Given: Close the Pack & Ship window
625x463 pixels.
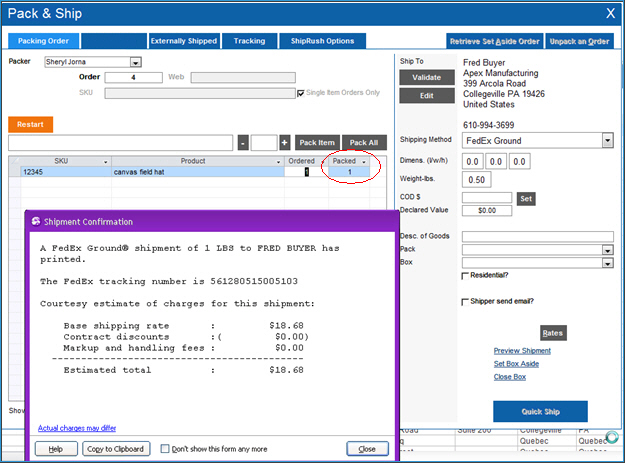Looking at the screenshot, I should click(611, 14).
